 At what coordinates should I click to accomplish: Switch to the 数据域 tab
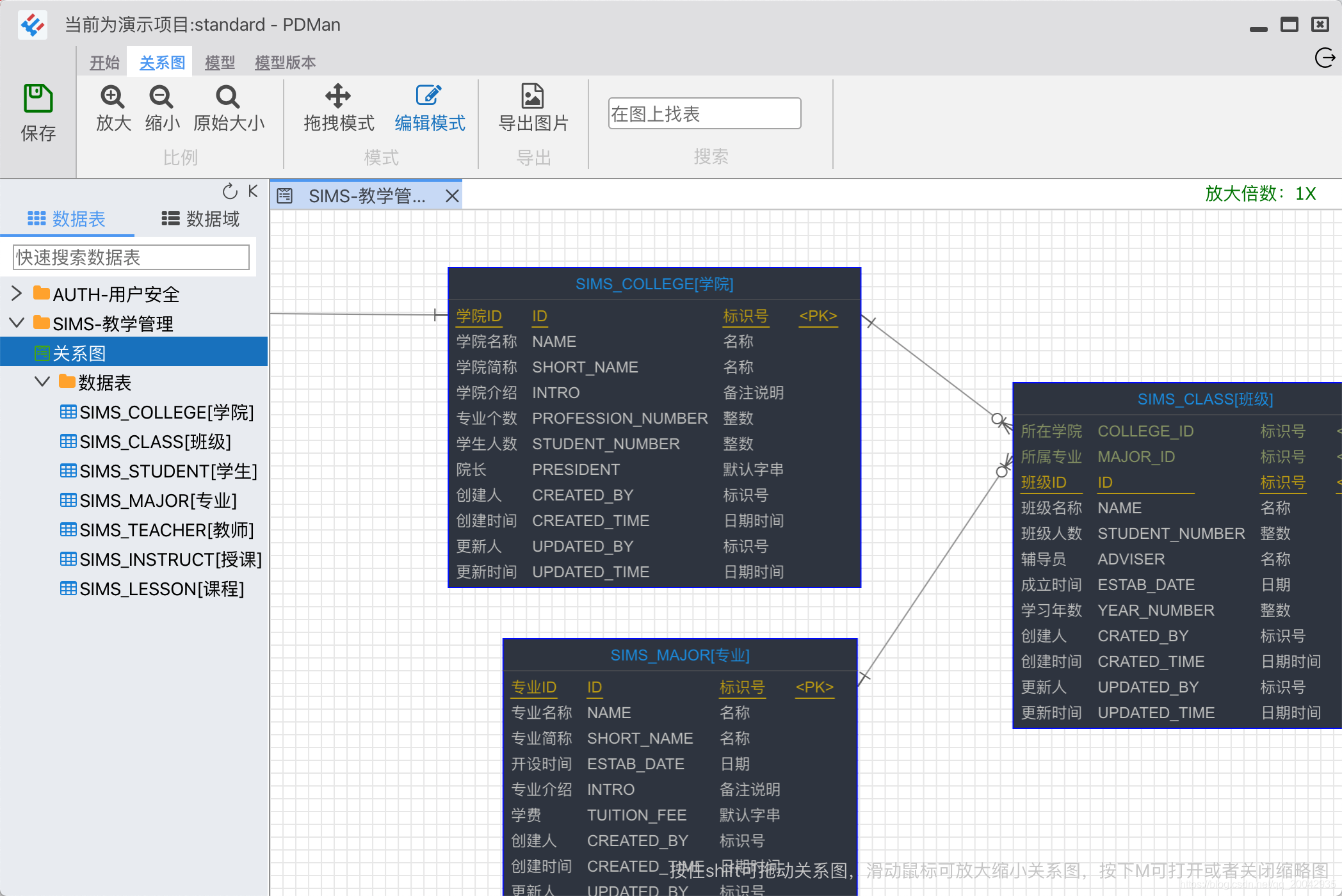[200, 219]
